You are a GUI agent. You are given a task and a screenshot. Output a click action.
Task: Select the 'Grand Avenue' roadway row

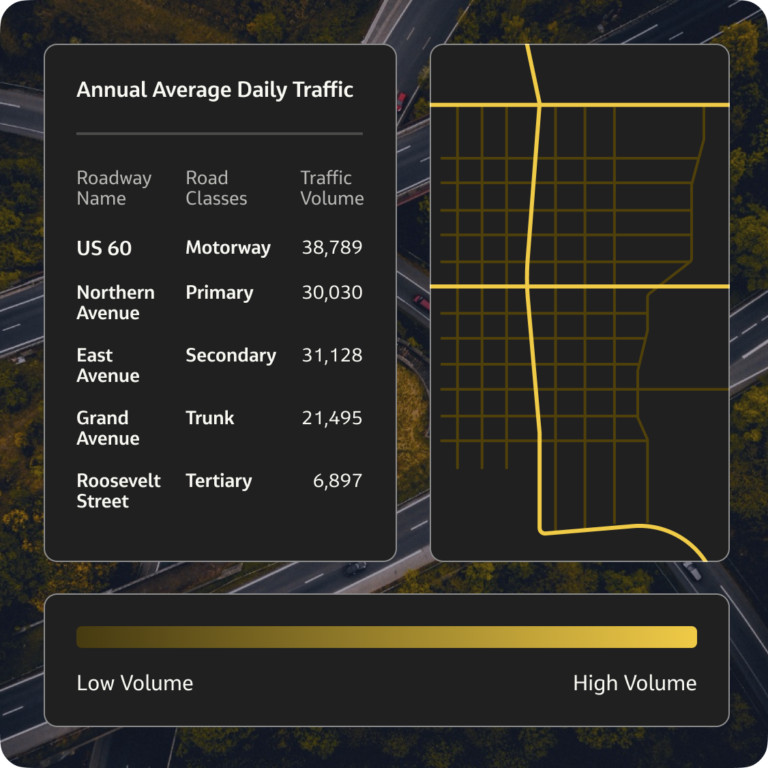pyautogui.click(x=219, y=428)
